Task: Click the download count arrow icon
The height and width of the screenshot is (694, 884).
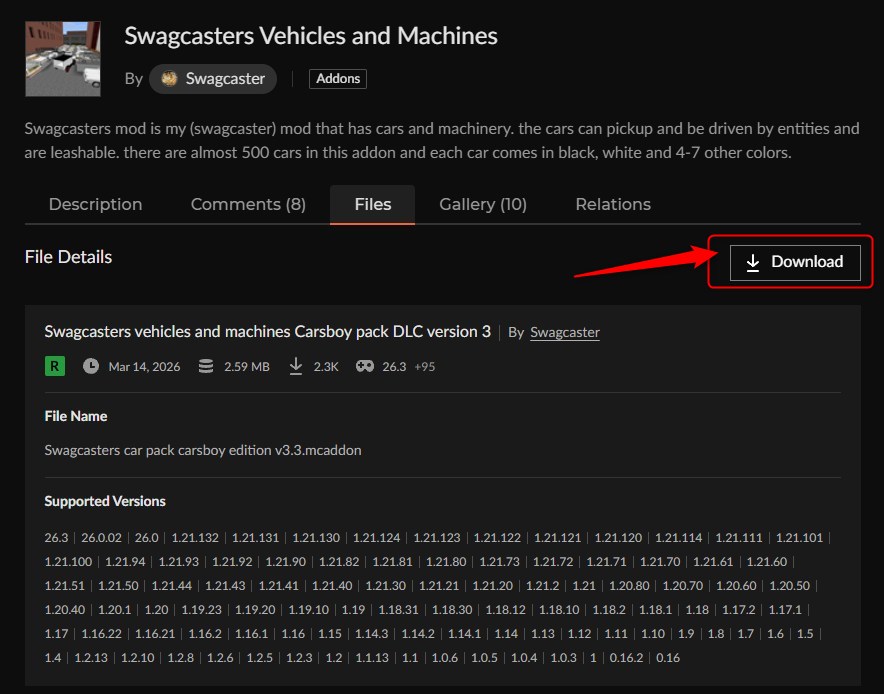Action: tap(296, 366)
